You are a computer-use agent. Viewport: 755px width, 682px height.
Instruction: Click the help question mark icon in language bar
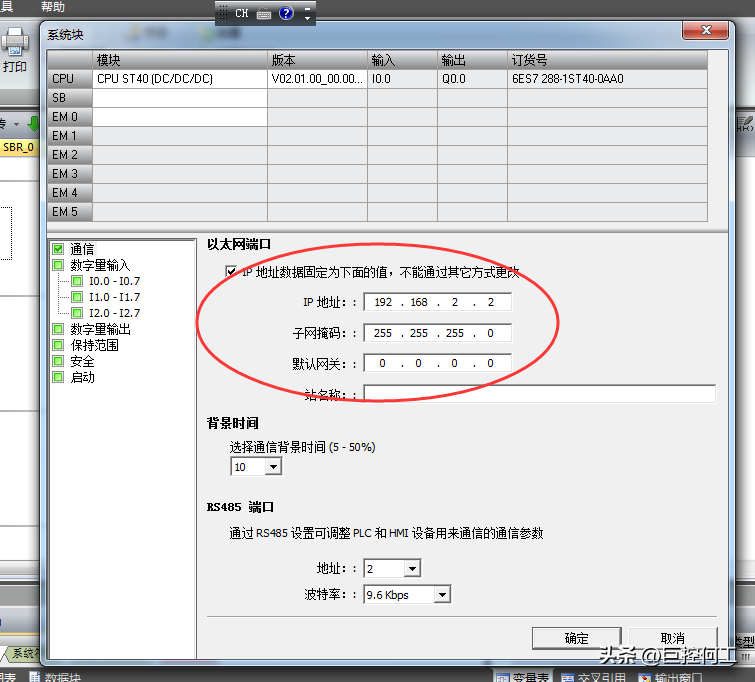[x=286, y=13]
